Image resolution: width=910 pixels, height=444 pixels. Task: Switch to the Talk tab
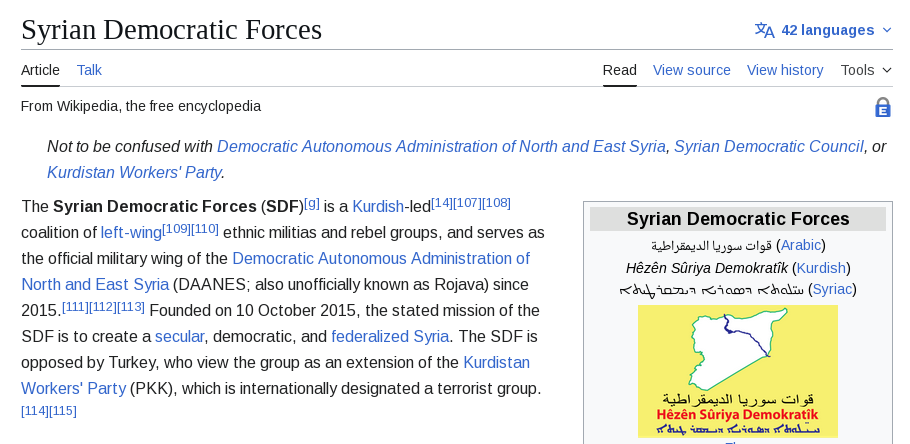[x=89, y=70]
